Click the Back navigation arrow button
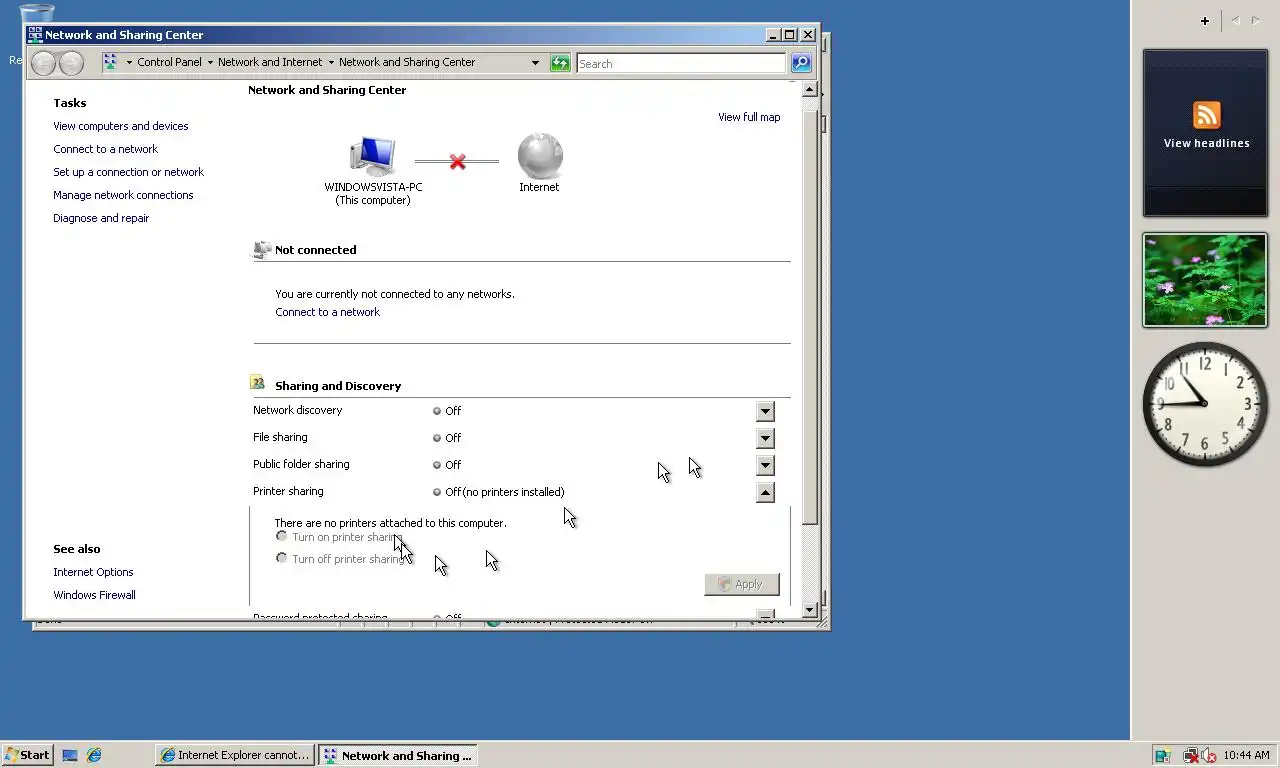This screenshot has height=768, width=1280. point(43,63)
